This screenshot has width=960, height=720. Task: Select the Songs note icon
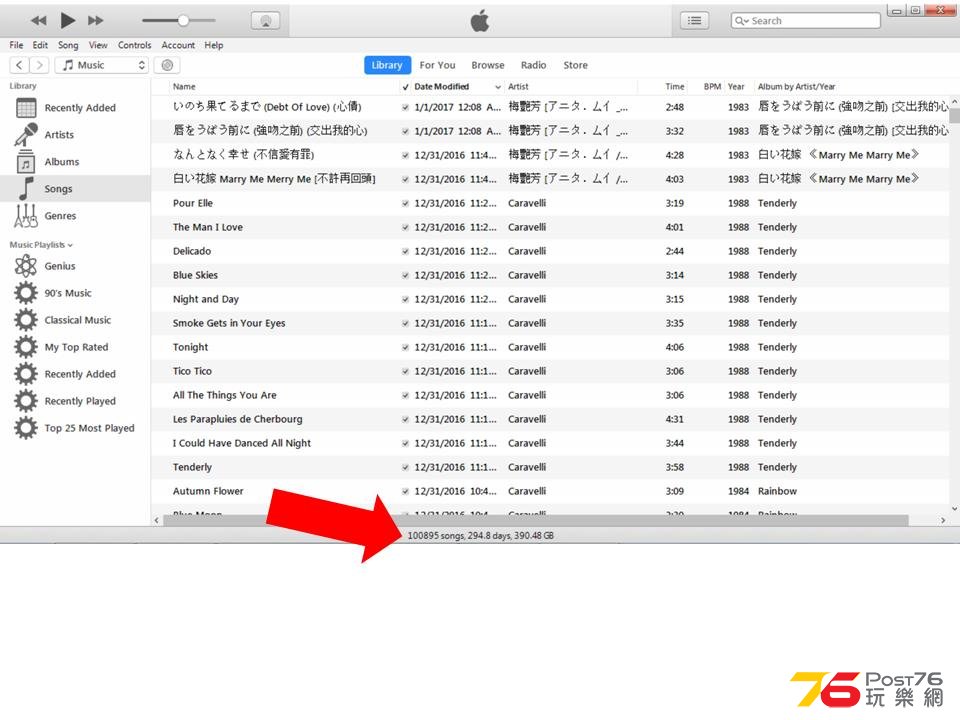(26, 189)
